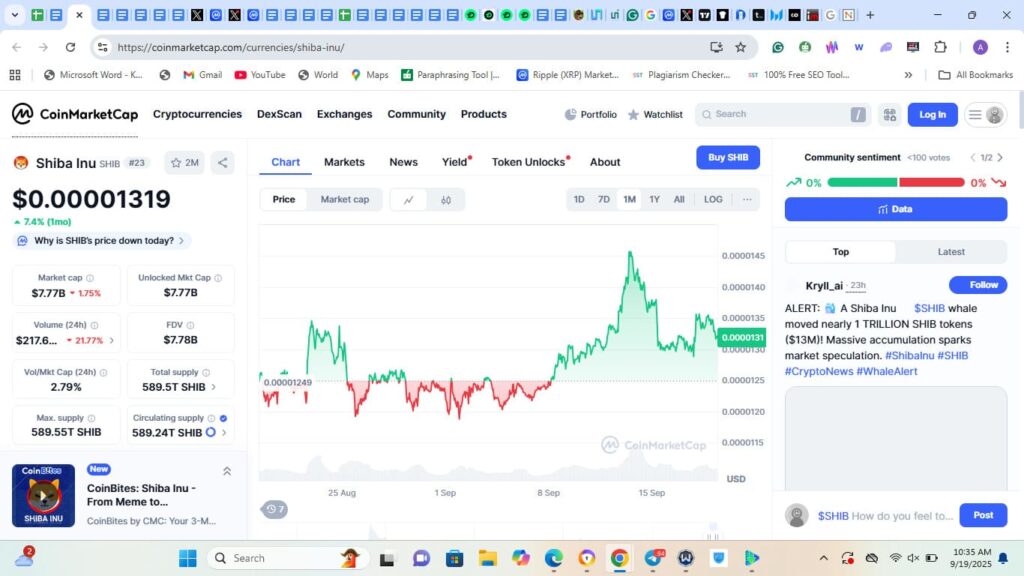Open the apps grid icon beside search

click(889, 115)
